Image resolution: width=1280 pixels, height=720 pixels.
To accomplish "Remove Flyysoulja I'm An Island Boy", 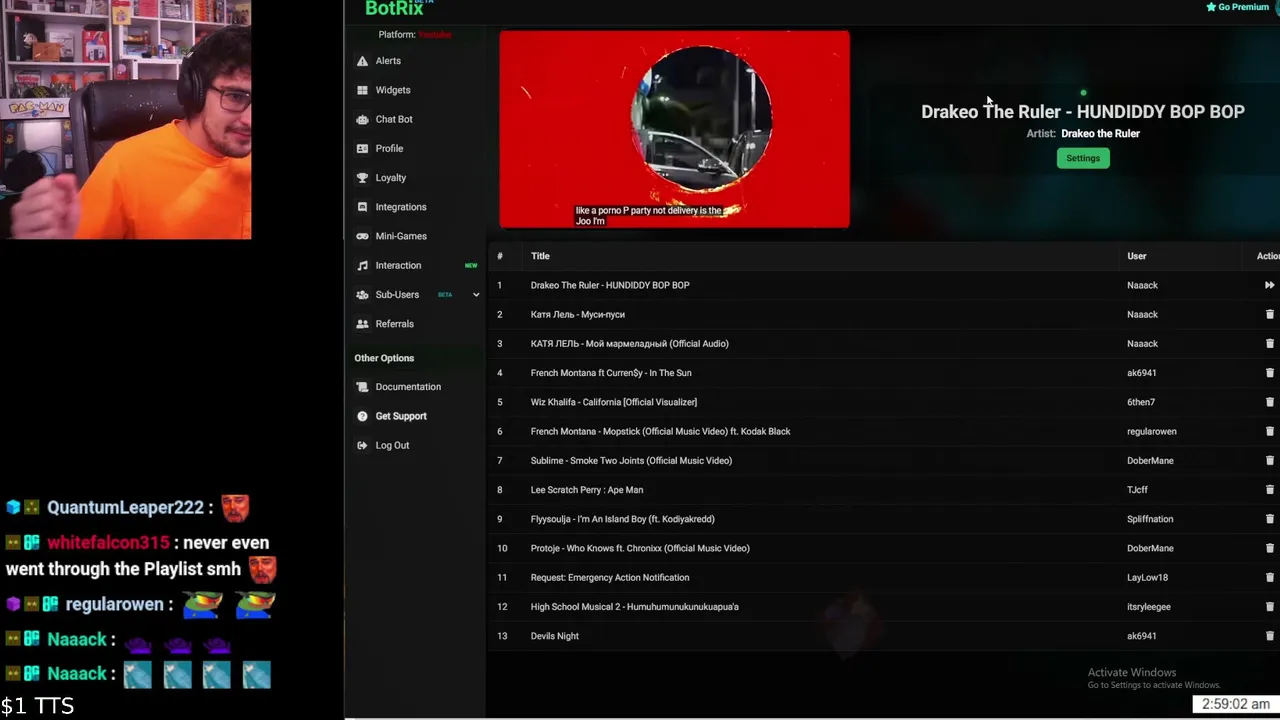I will [x=1269, y=519].
